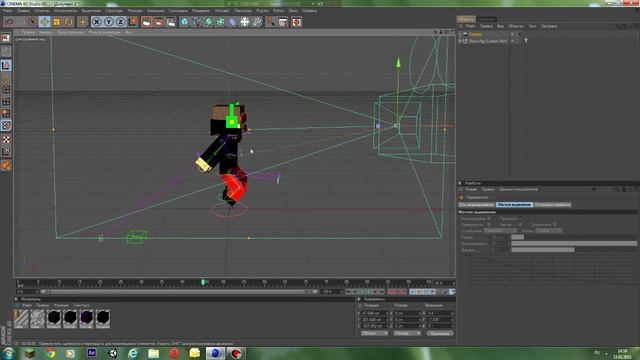Click the Применить button in coordinates
Image resolution: width=640 pixels, height=360 pixels.
tap(440, 333)
